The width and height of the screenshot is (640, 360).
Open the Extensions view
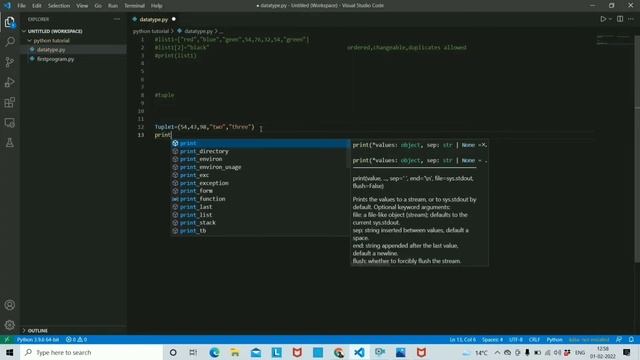pos(10,102)
